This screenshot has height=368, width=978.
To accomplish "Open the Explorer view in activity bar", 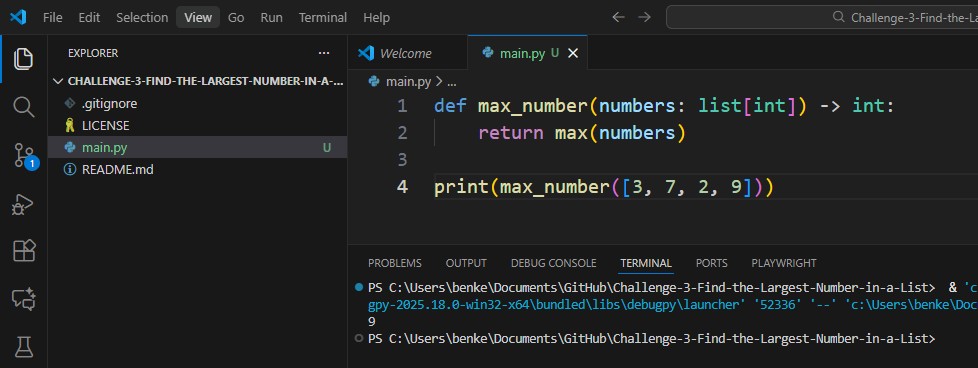I will [24, 59].
